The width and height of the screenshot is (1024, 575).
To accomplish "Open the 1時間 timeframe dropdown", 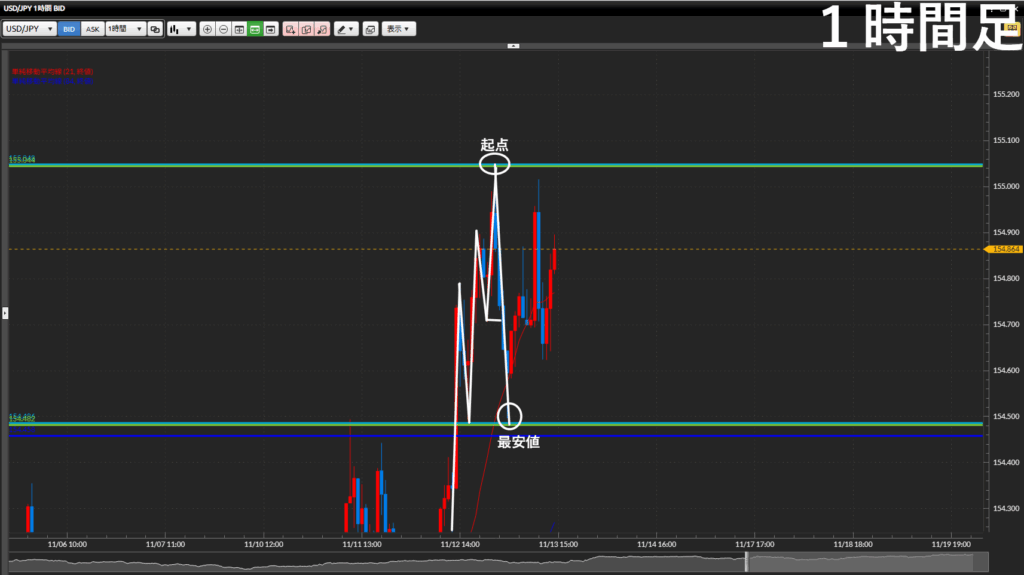I will 125,29.
